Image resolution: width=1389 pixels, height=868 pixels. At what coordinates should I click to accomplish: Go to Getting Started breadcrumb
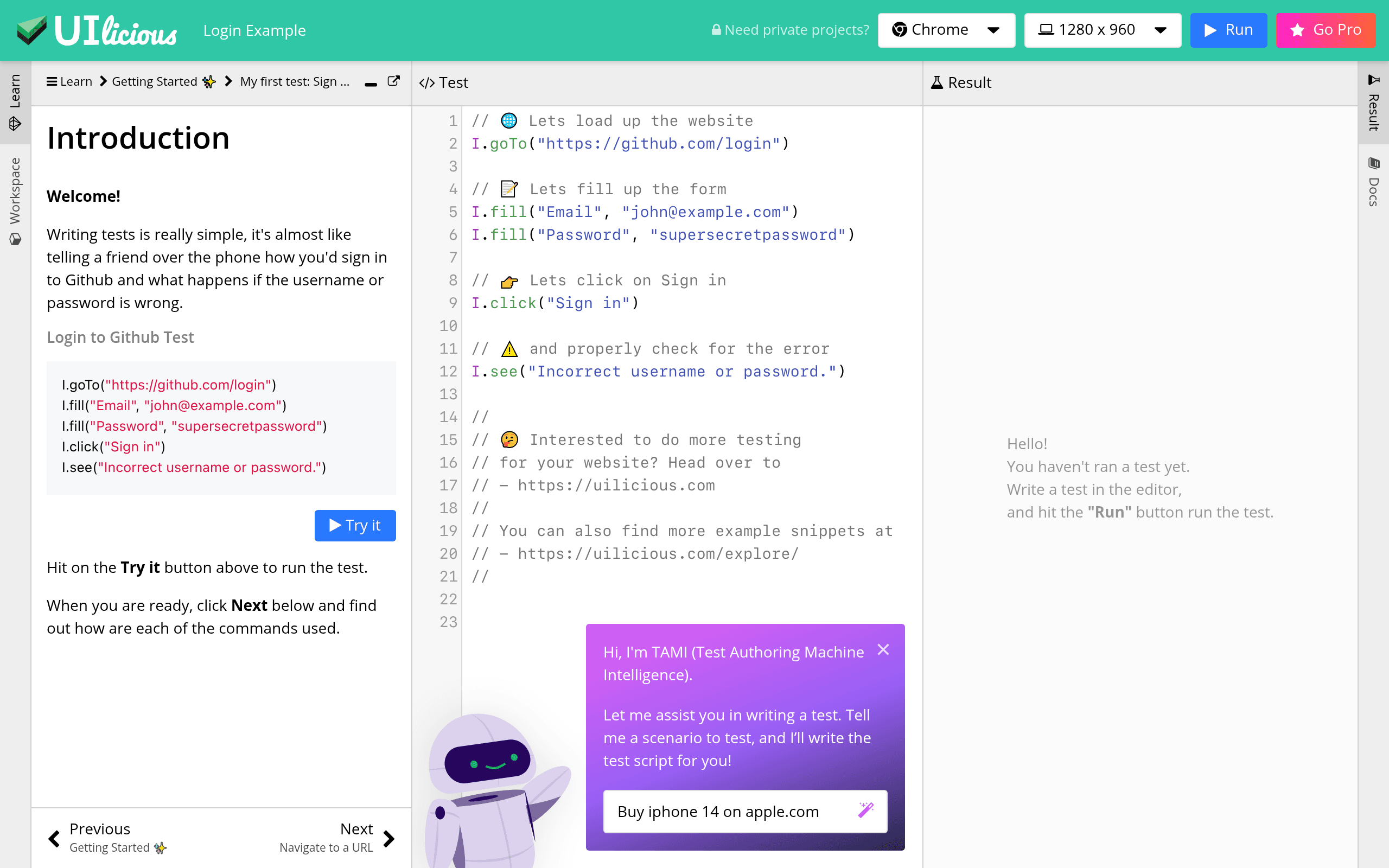click(x=163, y=81)
